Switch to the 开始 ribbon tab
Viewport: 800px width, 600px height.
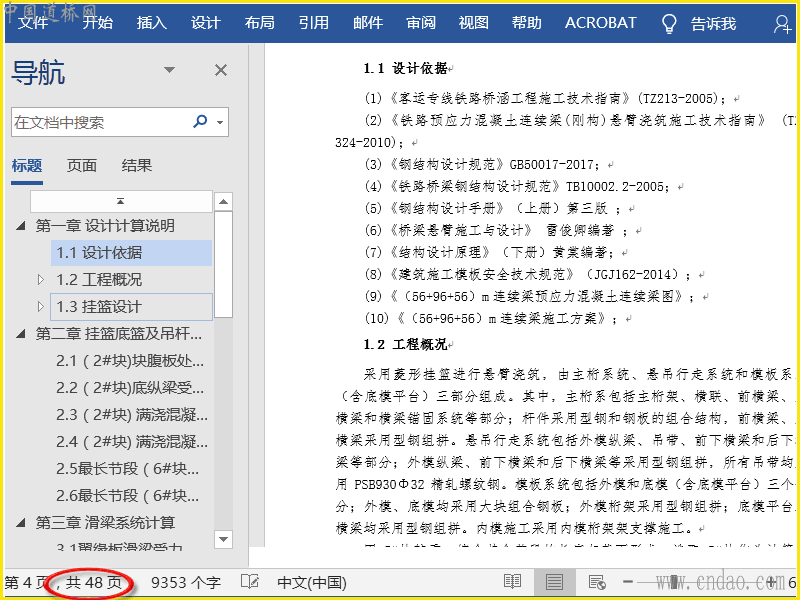(98, 23)
